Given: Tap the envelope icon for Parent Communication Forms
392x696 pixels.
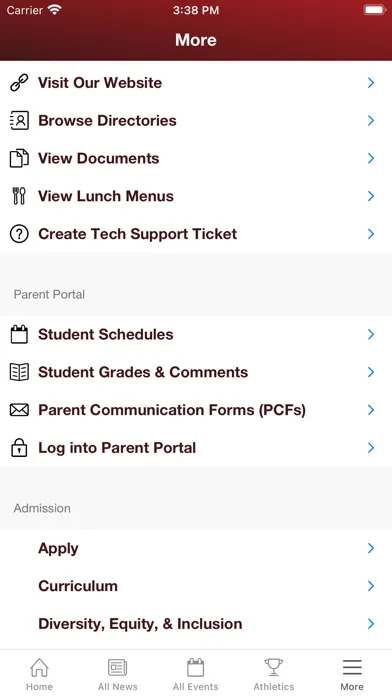Looking at the screenshot, I should tap(19, 410).
